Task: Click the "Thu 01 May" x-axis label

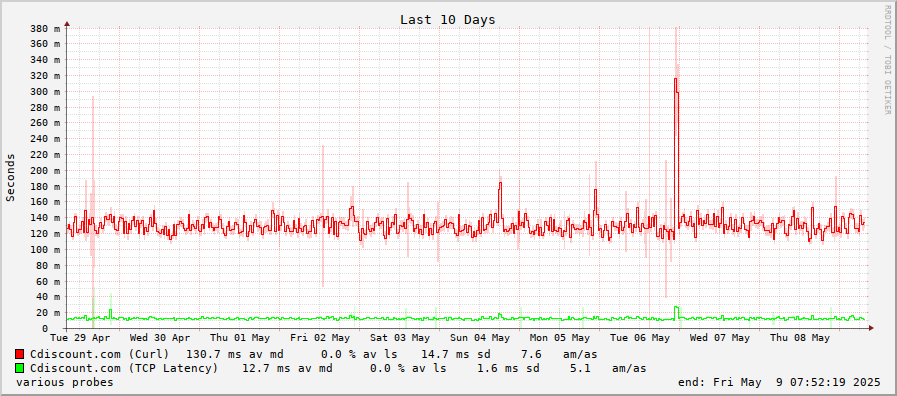Action: 240,338
